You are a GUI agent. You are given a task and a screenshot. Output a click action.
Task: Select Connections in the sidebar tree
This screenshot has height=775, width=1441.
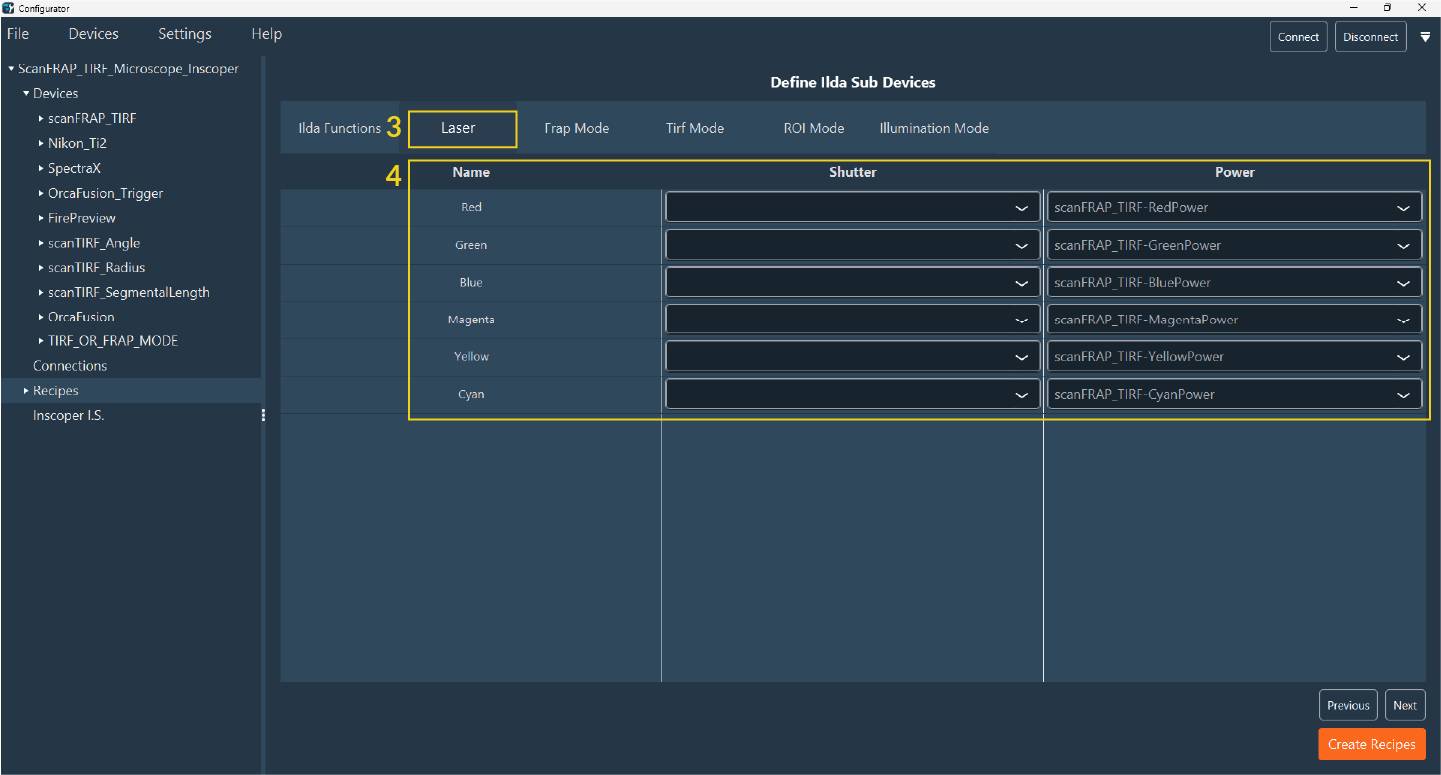70,366
